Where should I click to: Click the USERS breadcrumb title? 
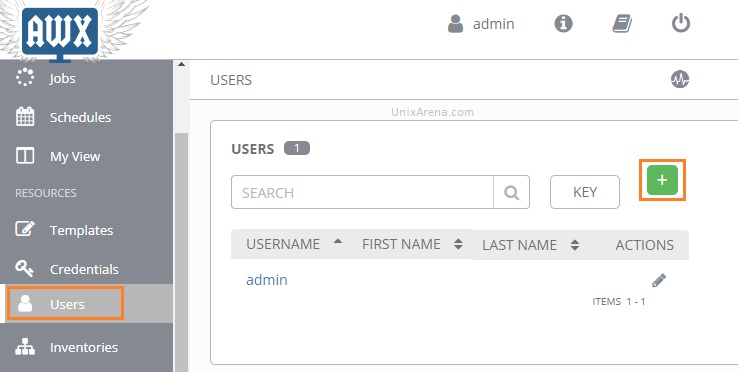[x=231, y=80]
